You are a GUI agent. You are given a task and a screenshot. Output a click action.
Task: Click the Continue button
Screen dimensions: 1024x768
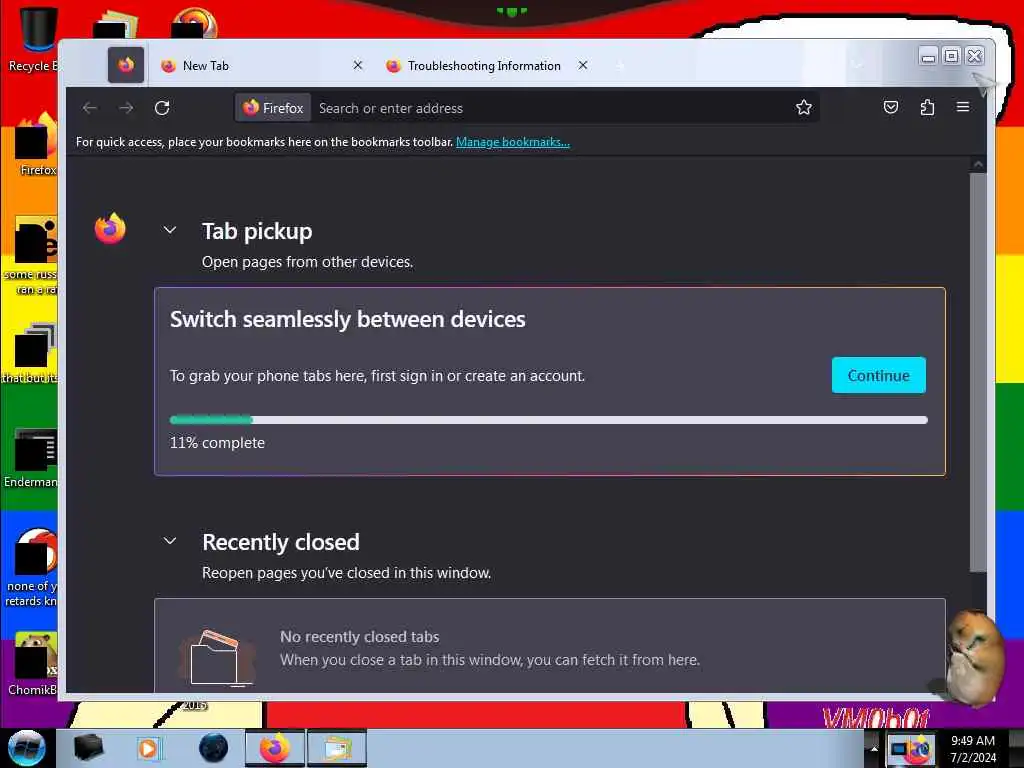878,376
